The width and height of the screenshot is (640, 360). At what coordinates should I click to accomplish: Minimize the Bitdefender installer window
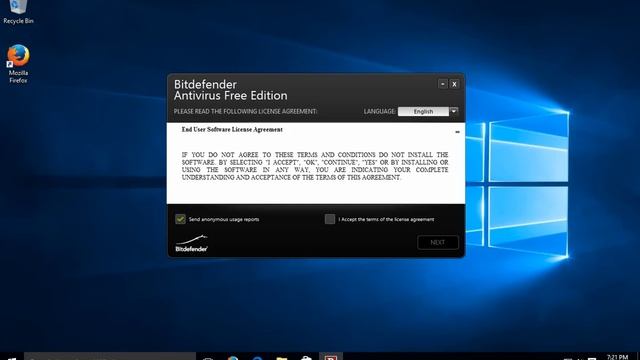point(442,84)
